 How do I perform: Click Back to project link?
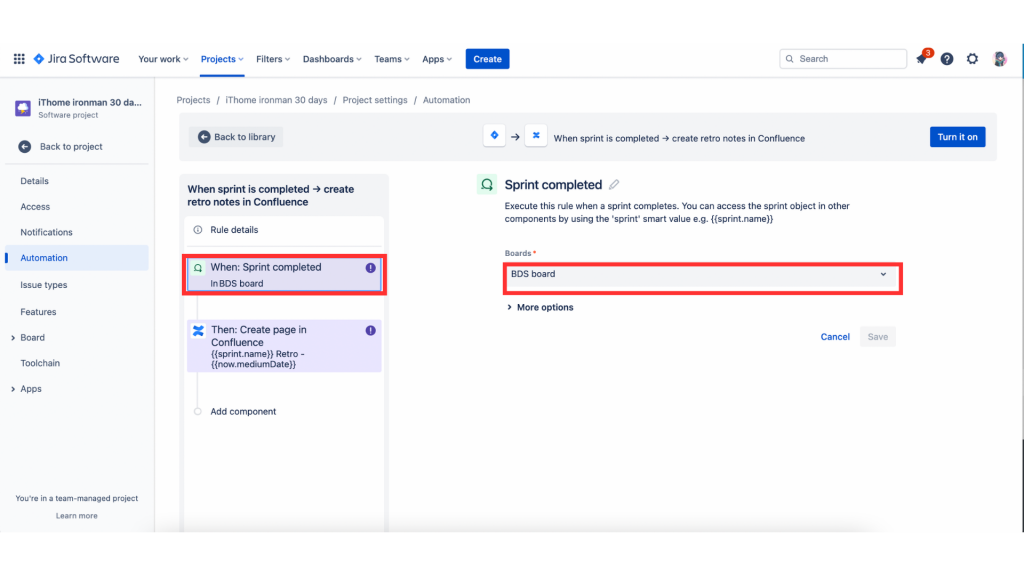click(71, 146)
